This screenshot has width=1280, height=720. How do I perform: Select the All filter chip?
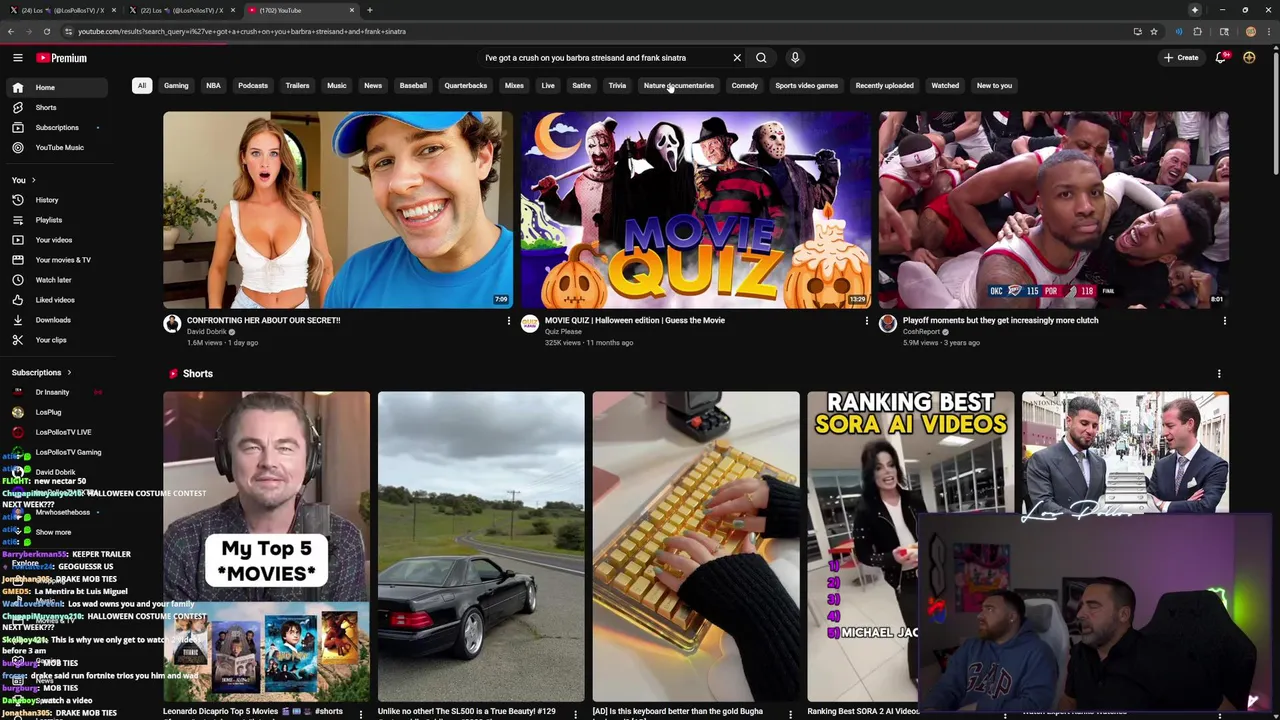tap(142, 85)
